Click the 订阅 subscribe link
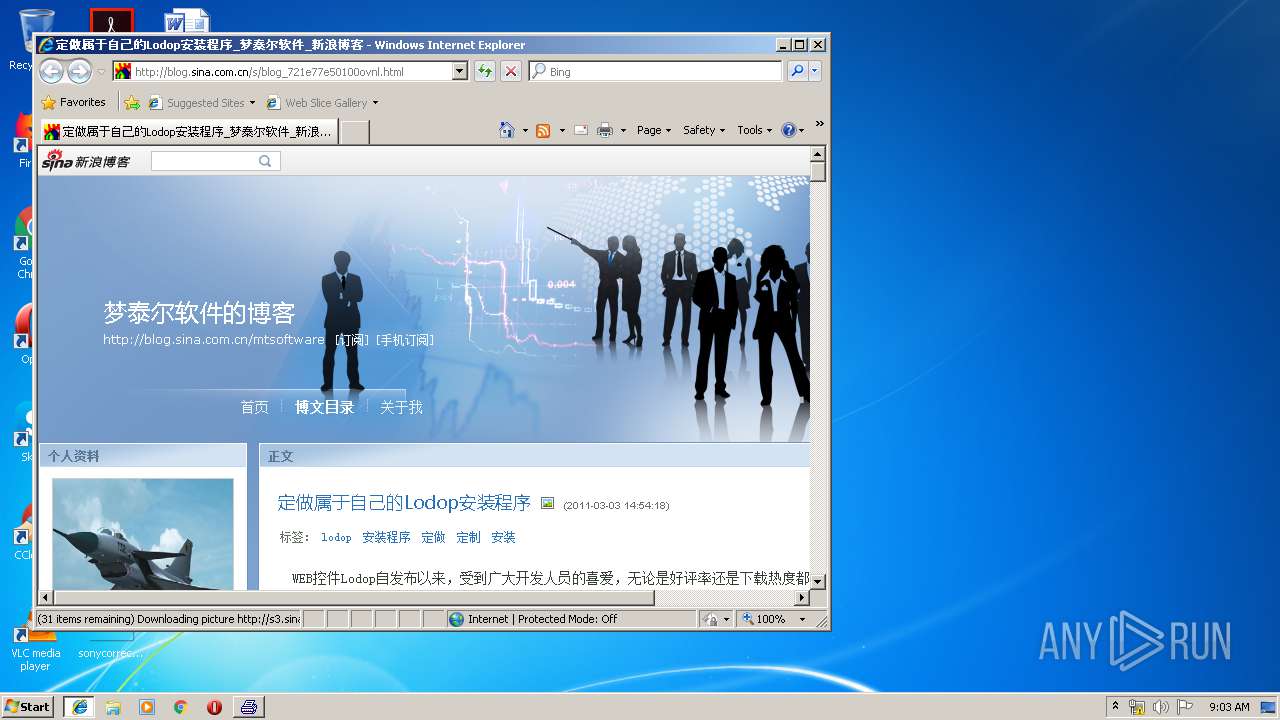Viewport: 1280px width, 720px height. pyautogui.click(x=352, y=340)
